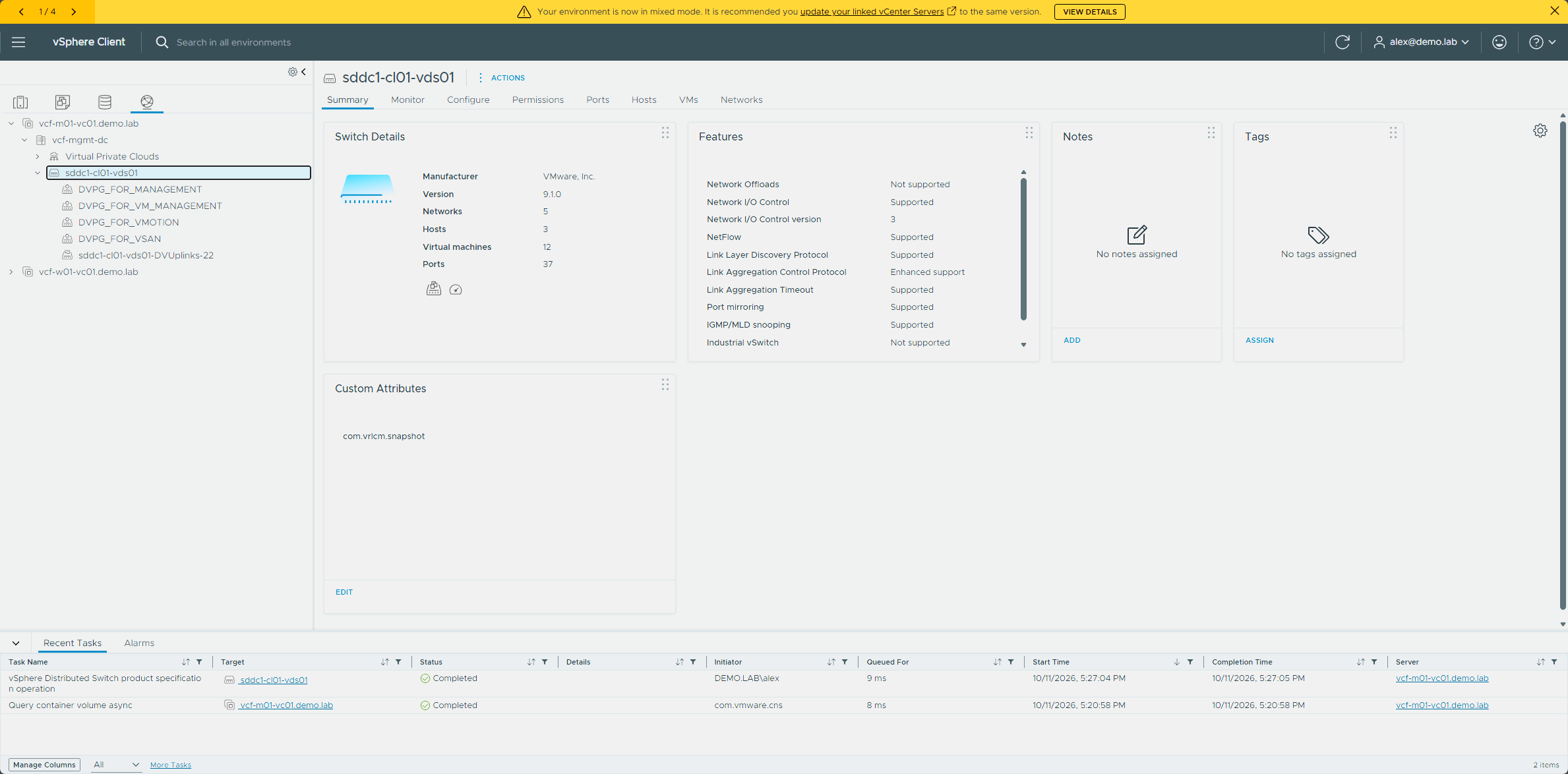Click the search in all environments field
Viewport: 1568px width, 774px height.
pyautogui.click(x=233, y=42)
